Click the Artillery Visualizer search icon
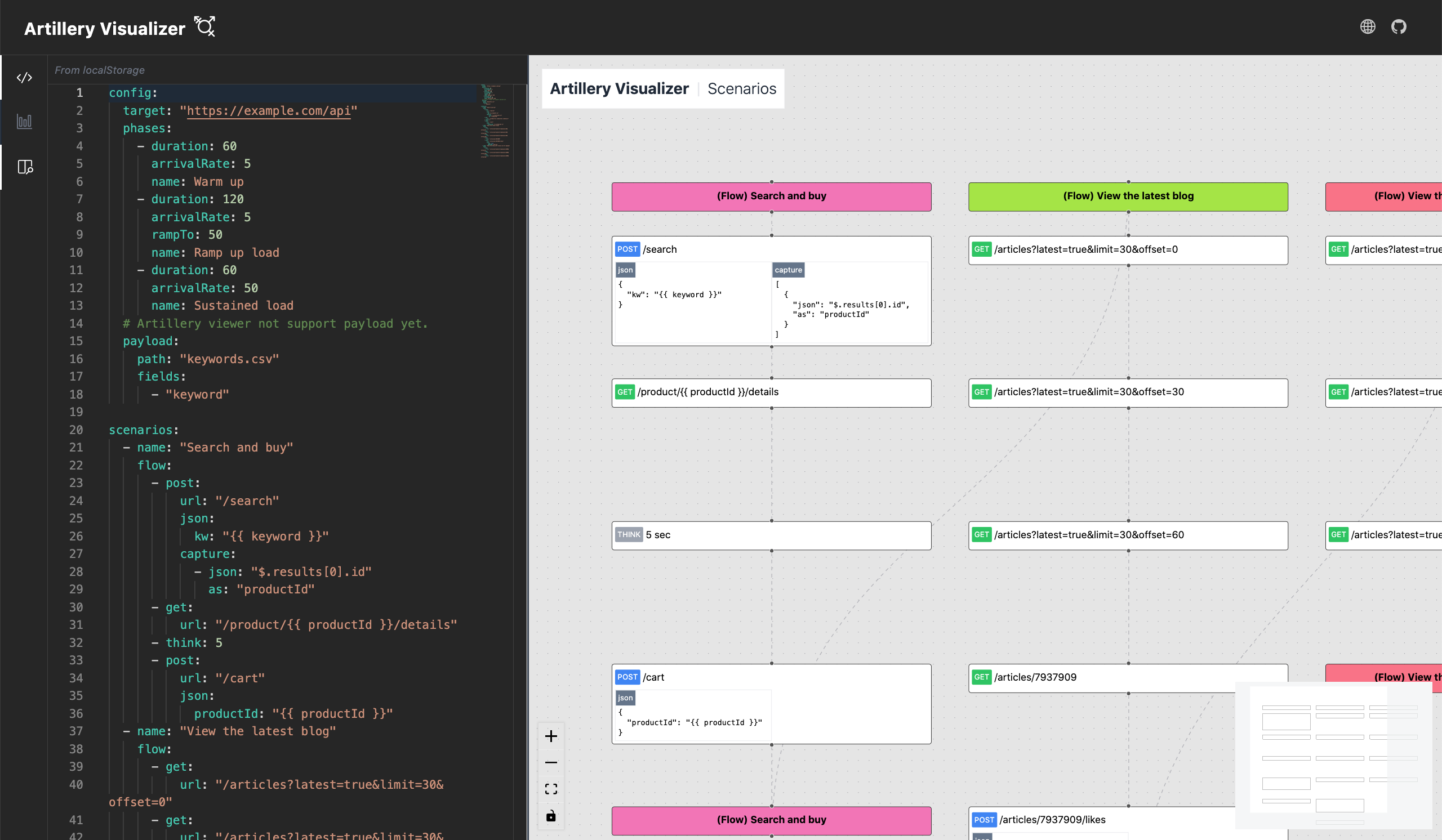This screenshot has height=840, width=1442. [x=205, y=27]
